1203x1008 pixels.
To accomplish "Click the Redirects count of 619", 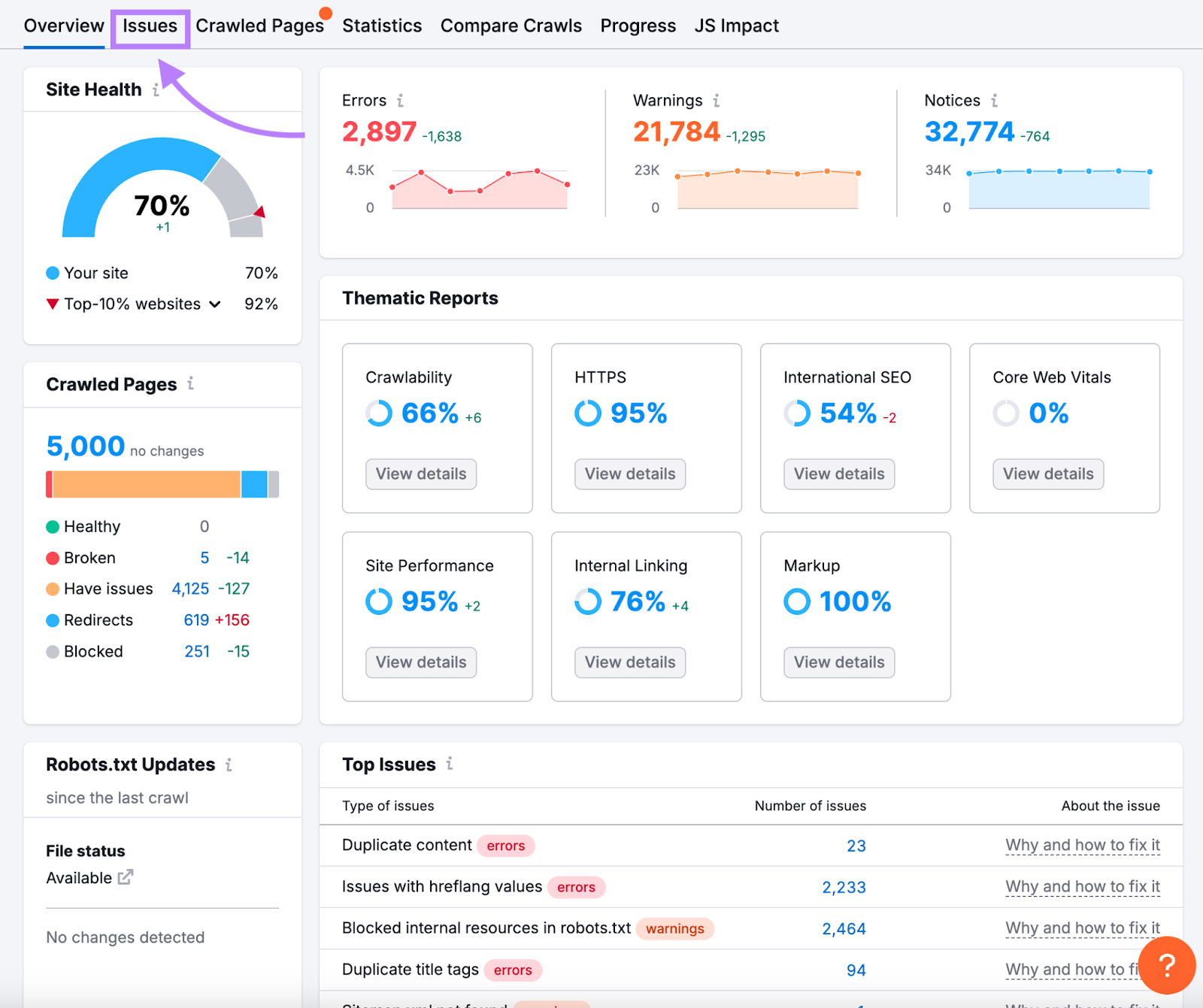I will (196, 620).
